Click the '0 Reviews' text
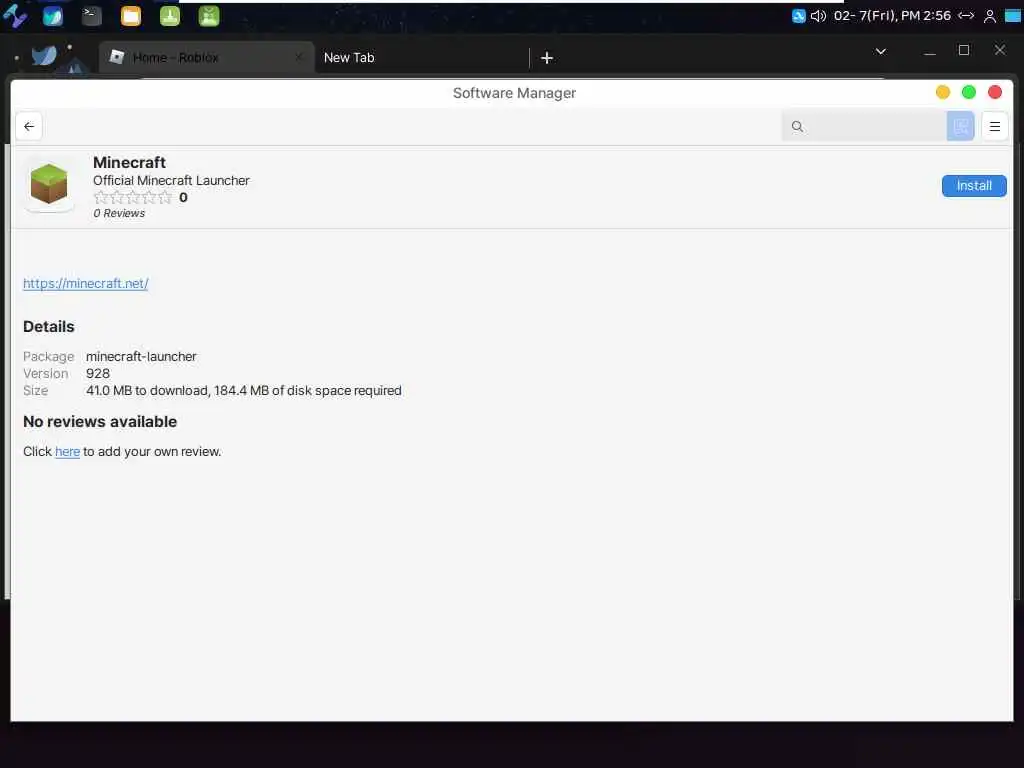The height and width of the screenshot is (768, 1024). pos(119,214)
